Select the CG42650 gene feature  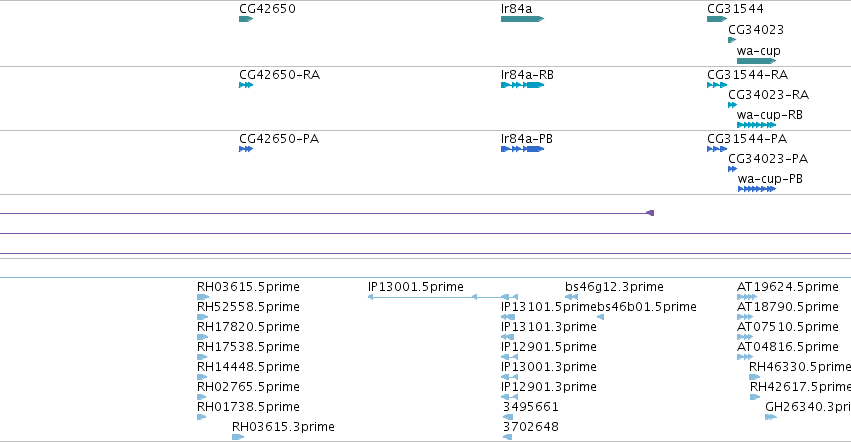(x=246, y=19)
